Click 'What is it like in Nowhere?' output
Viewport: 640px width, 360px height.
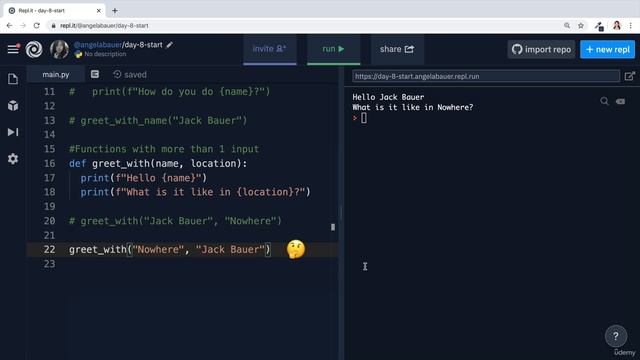(x=413, y=107)
